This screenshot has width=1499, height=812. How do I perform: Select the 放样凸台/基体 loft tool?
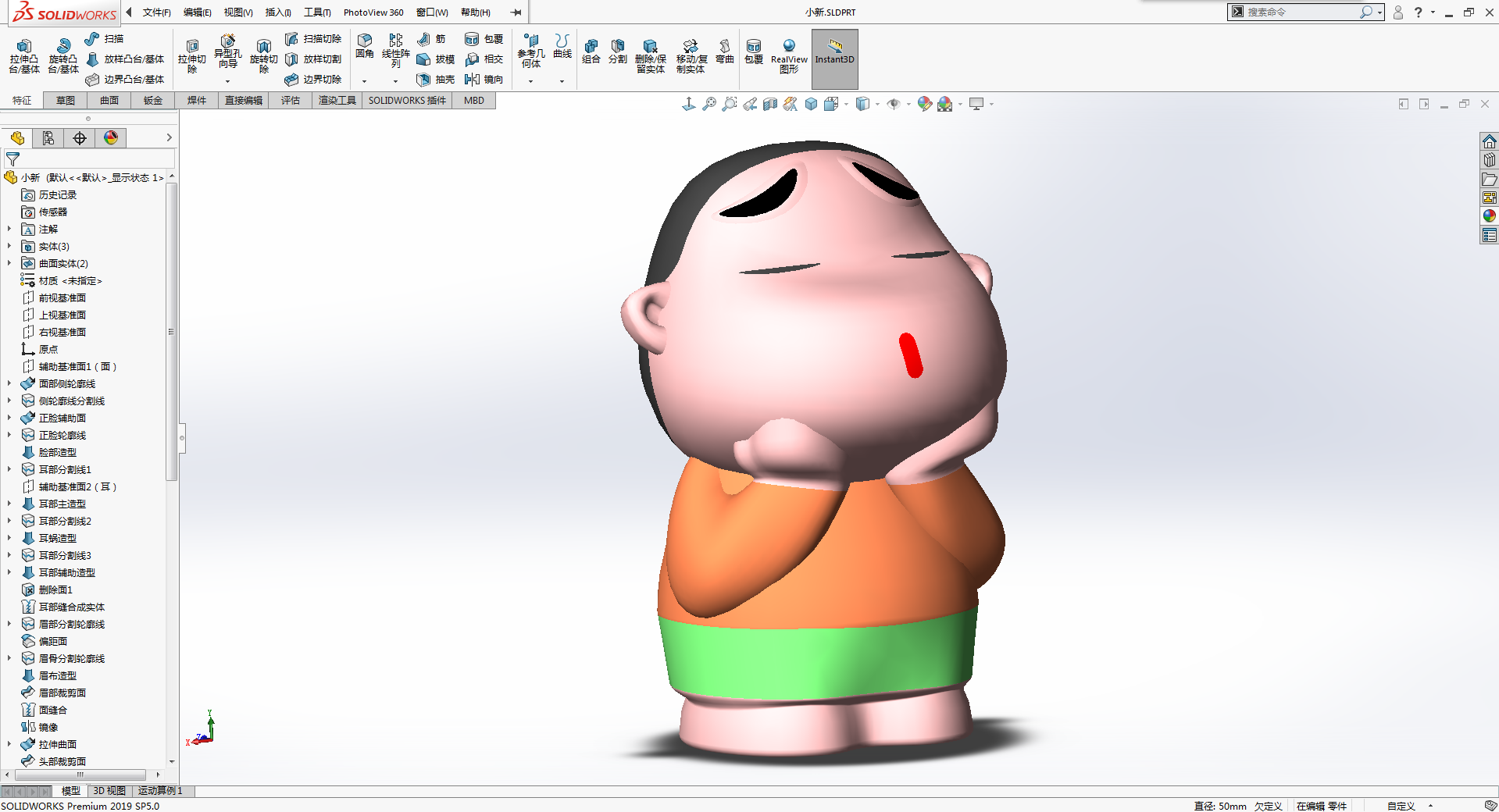(x=125, y=59)
